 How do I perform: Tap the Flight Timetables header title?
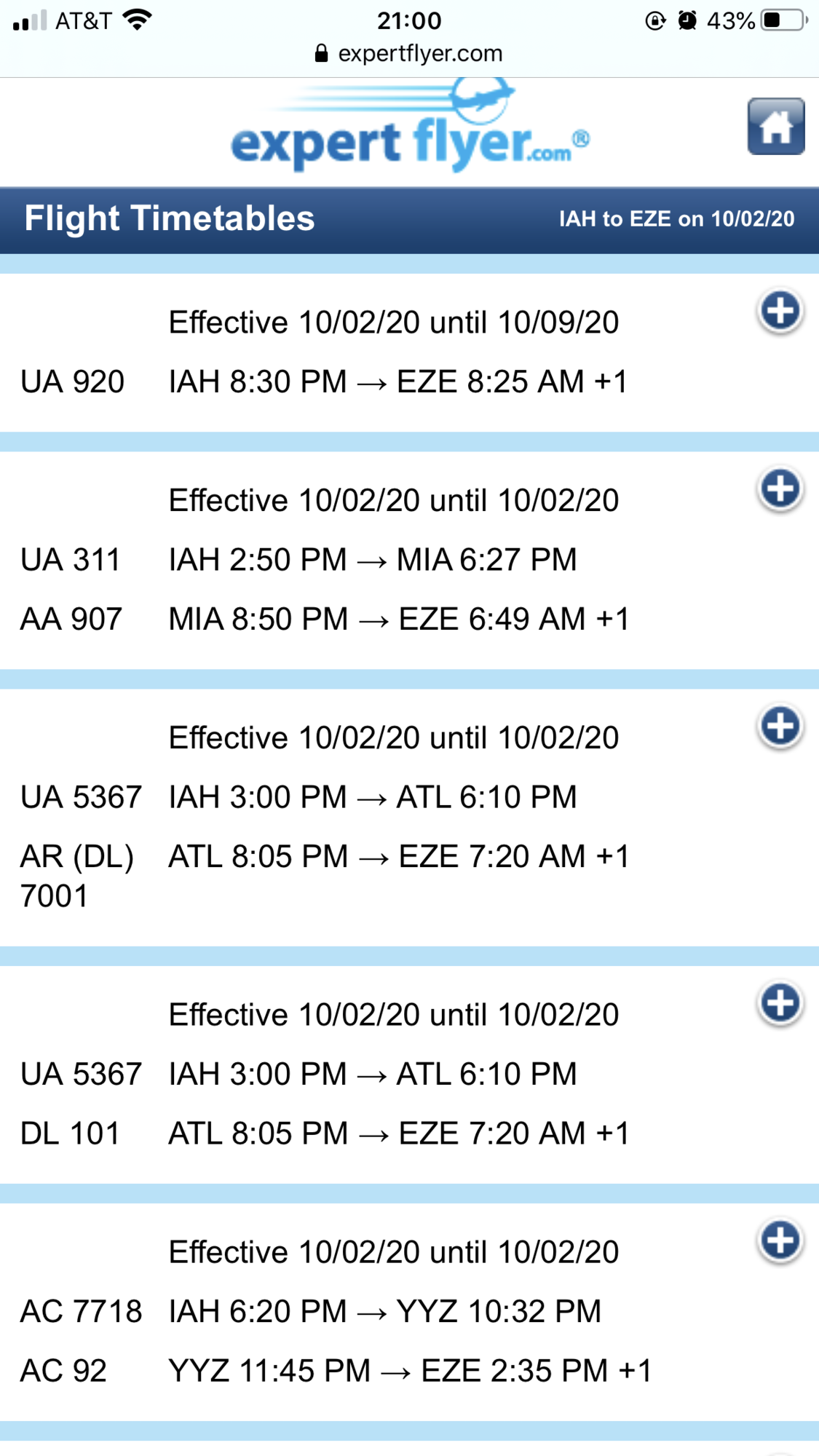[170, 218]
